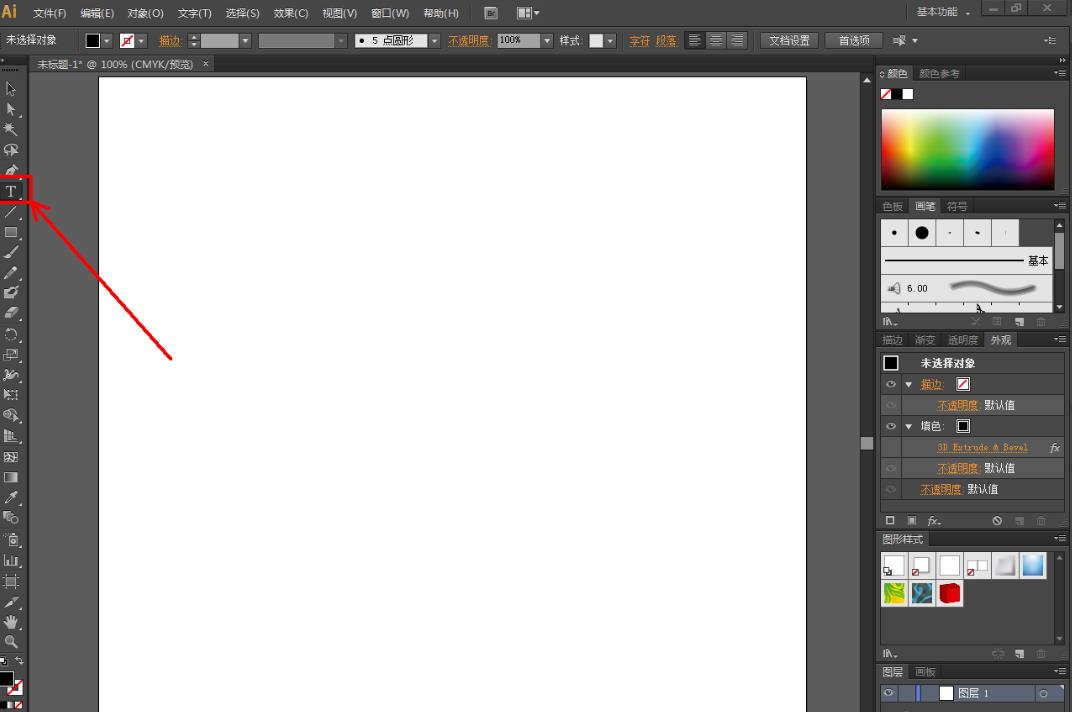Align paragraph text left in control bar
This screenshot has height=712, width=1072.
point(695,40)
